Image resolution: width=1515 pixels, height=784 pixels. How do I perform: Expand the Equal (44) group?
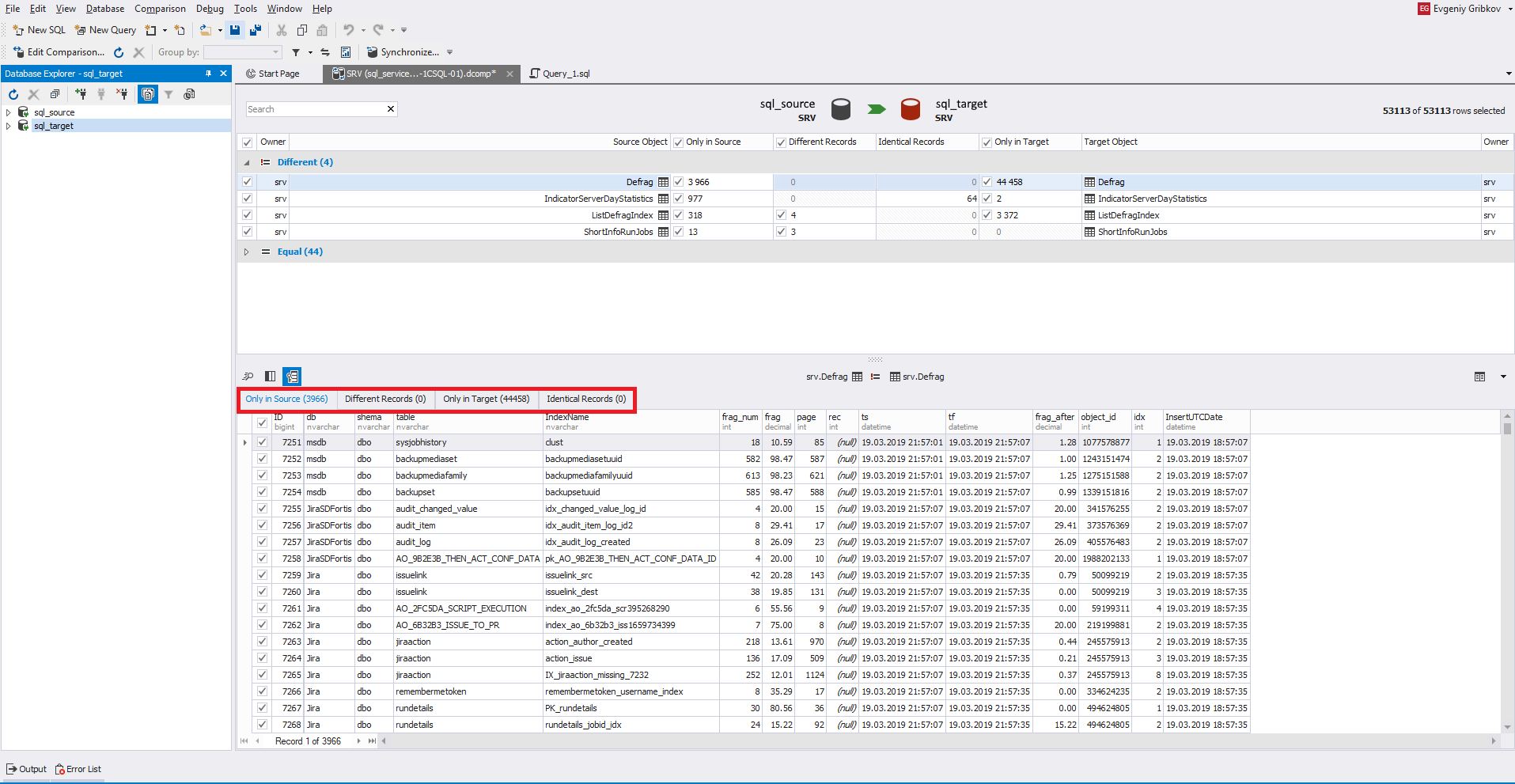coord(246,252)
